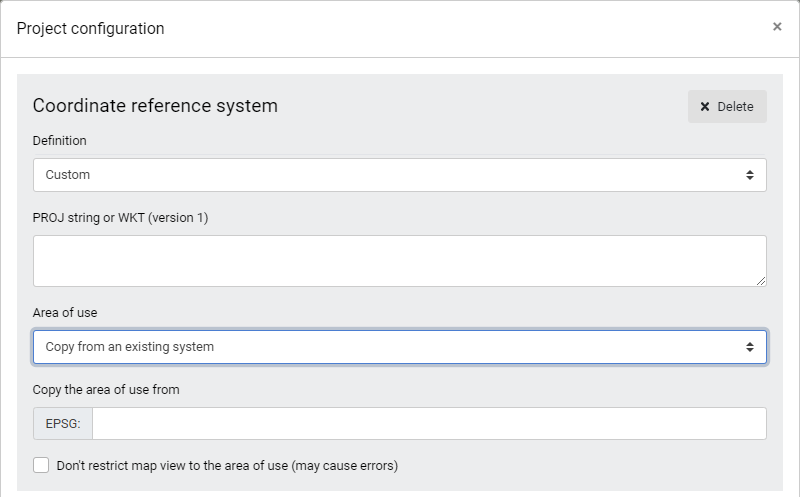
Task: Click the x icon inside Delete button
Action: 705,107
